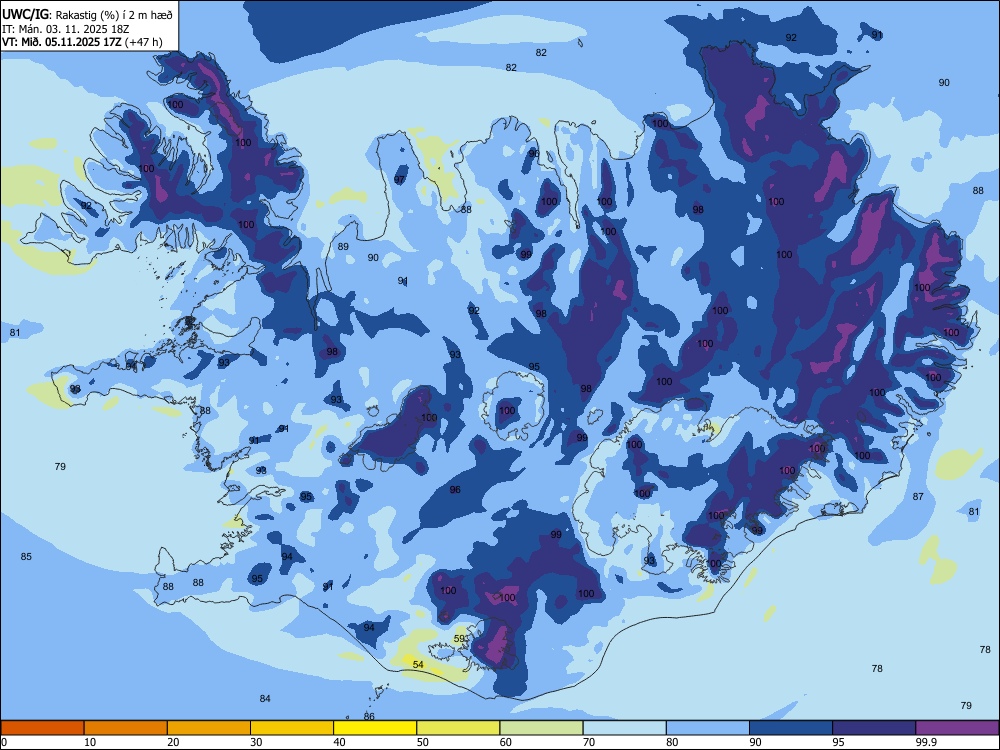The height and width of the screenshot is (750, 1000).
Task: Choose the pale blue 70–80 legend swatch
Action: 624,728
